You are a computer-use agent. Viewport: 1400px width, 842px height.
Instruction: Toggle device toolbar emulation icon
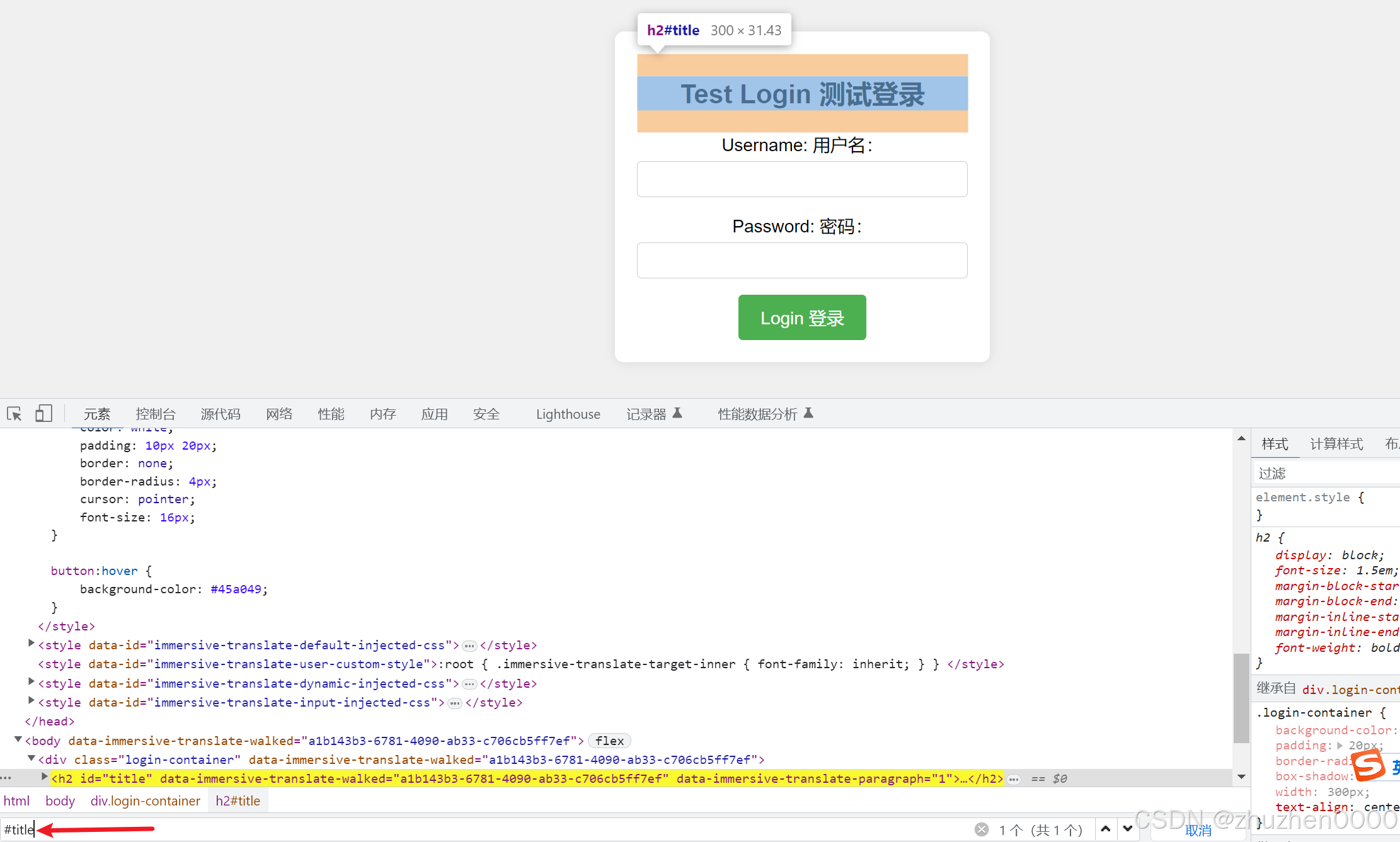43,414
